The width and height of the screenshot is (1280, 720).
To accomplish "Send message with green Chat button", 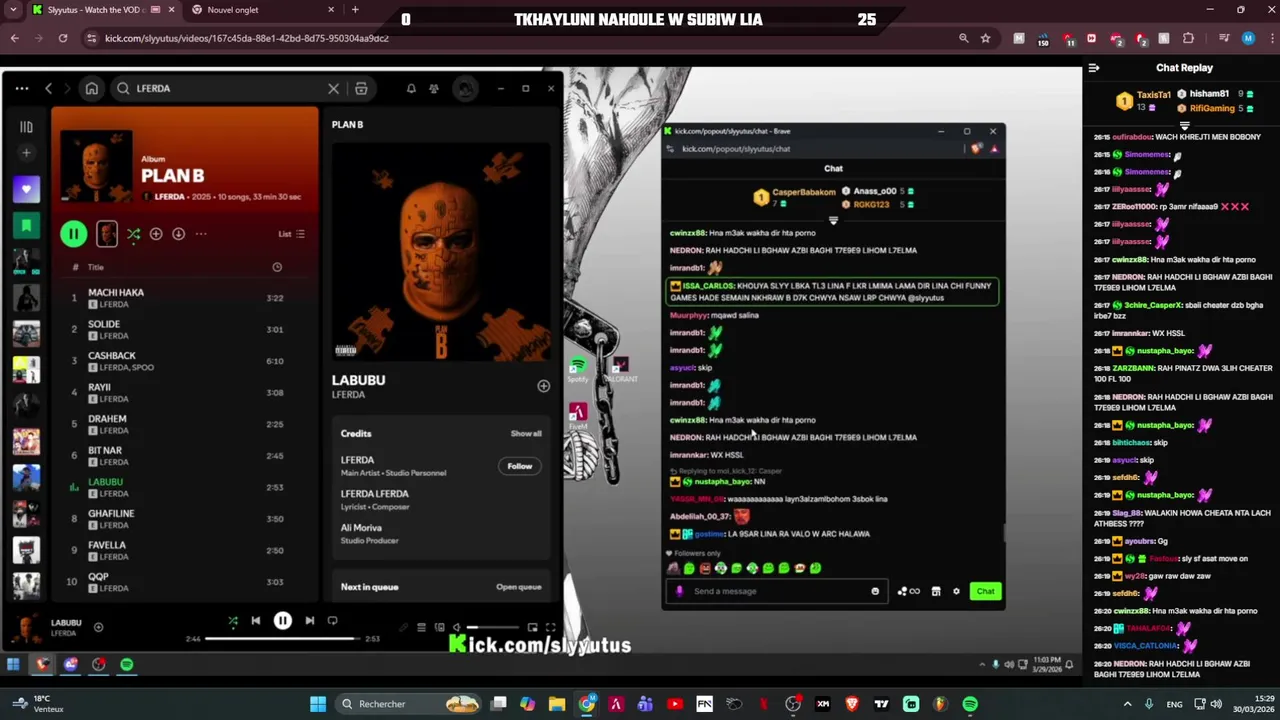I will [x=985, y=591].
